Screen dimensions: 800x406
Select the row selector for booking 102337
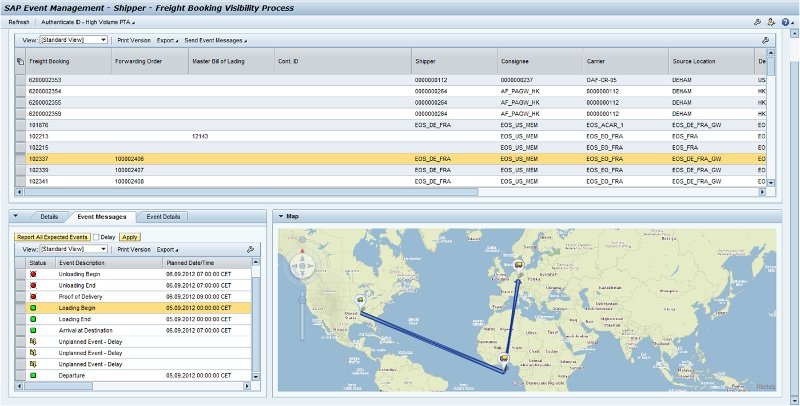coord(20,159)
